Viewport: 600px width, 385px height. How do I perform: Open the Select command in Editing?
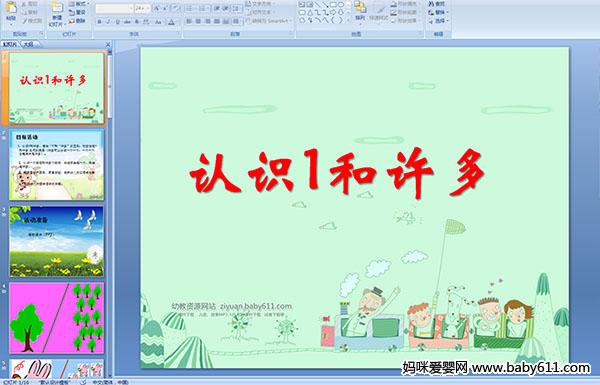tap(438, 21)
